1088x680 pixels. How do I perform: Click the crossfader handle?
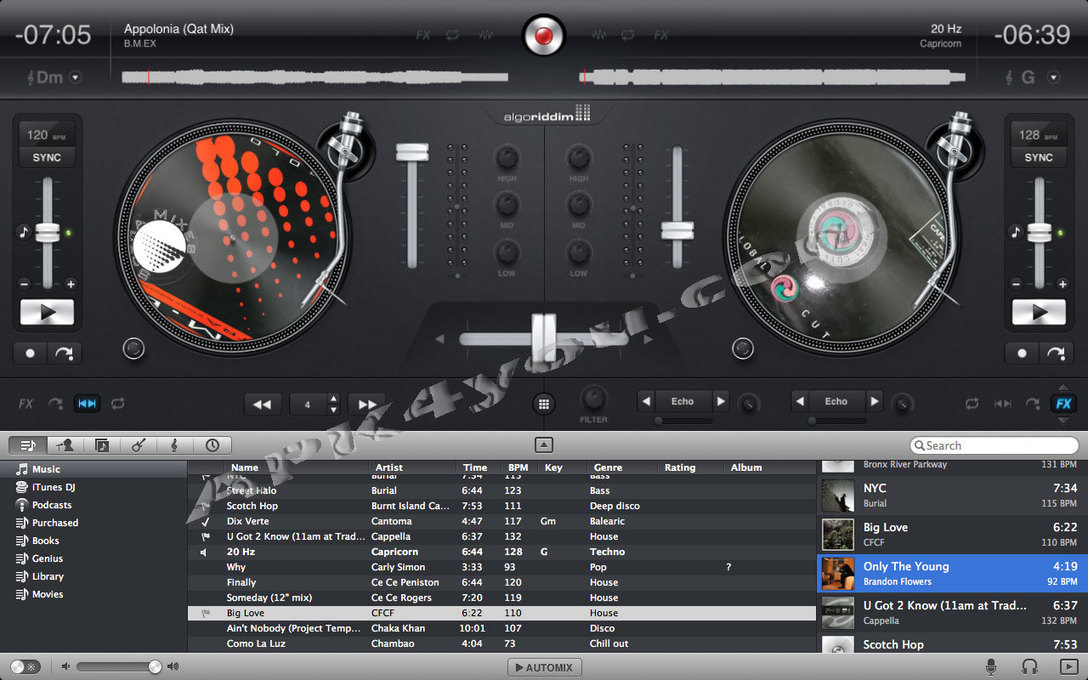coord(544,339)
